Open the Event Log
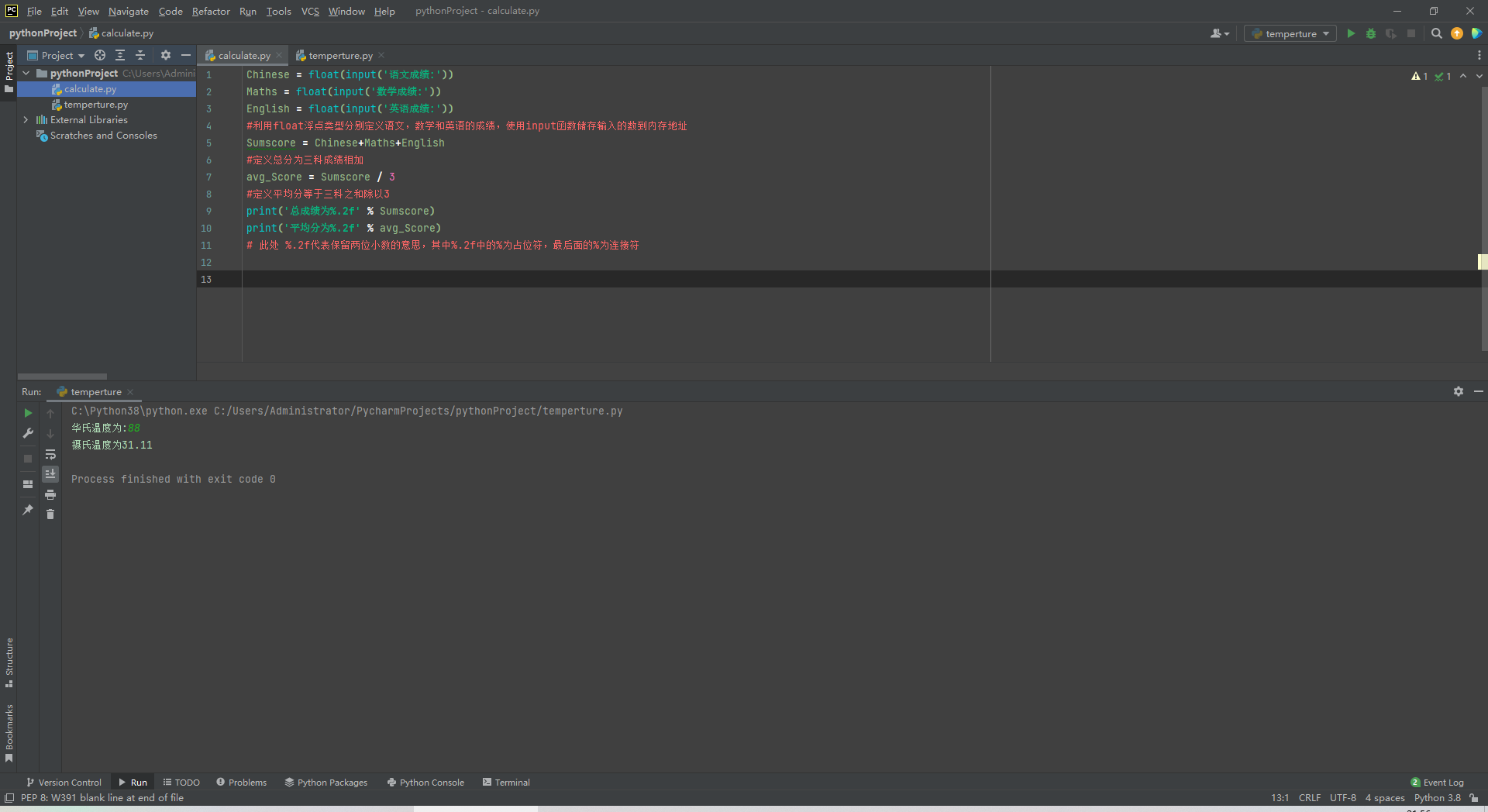 (x=1438, y=782)
